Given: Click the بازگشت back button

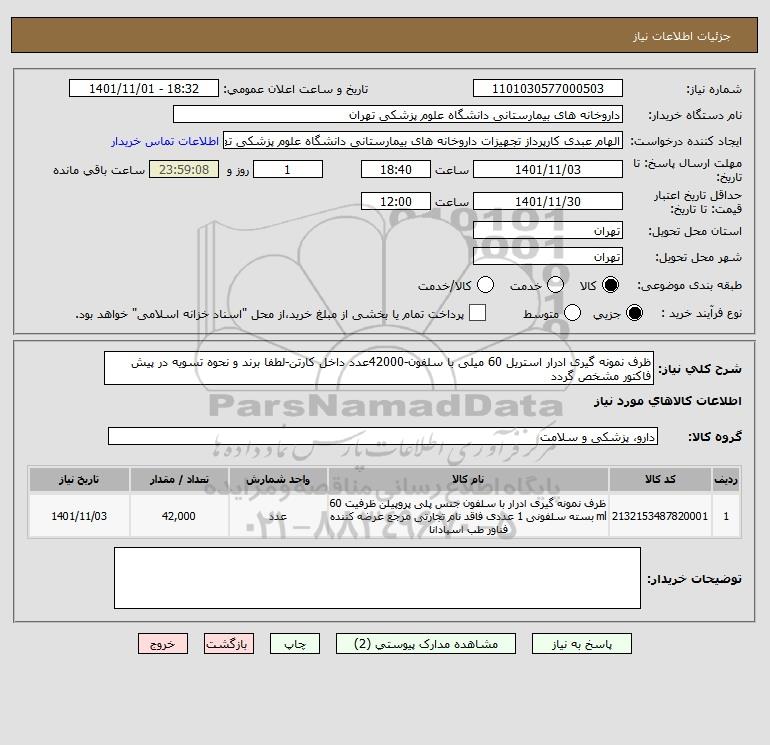Looking at the screenshot, I should point(229,644).
